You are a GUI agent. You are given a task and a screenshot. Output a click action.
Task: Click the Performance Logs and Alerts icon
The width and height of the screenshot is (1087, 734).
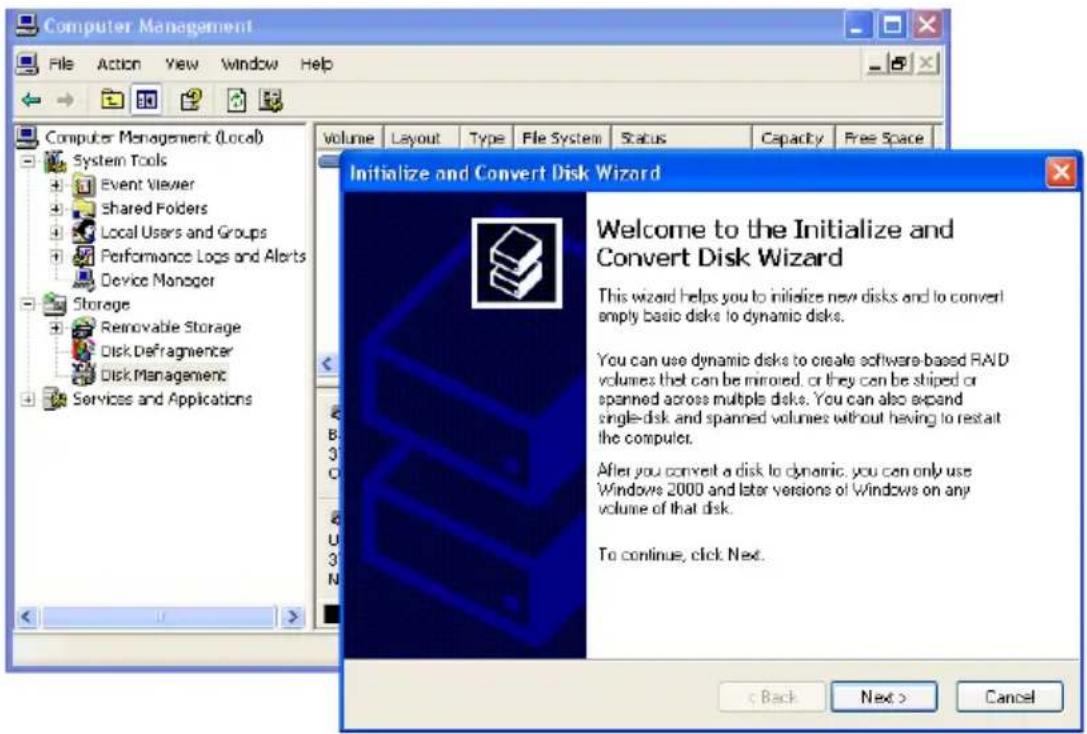point(84,256)
